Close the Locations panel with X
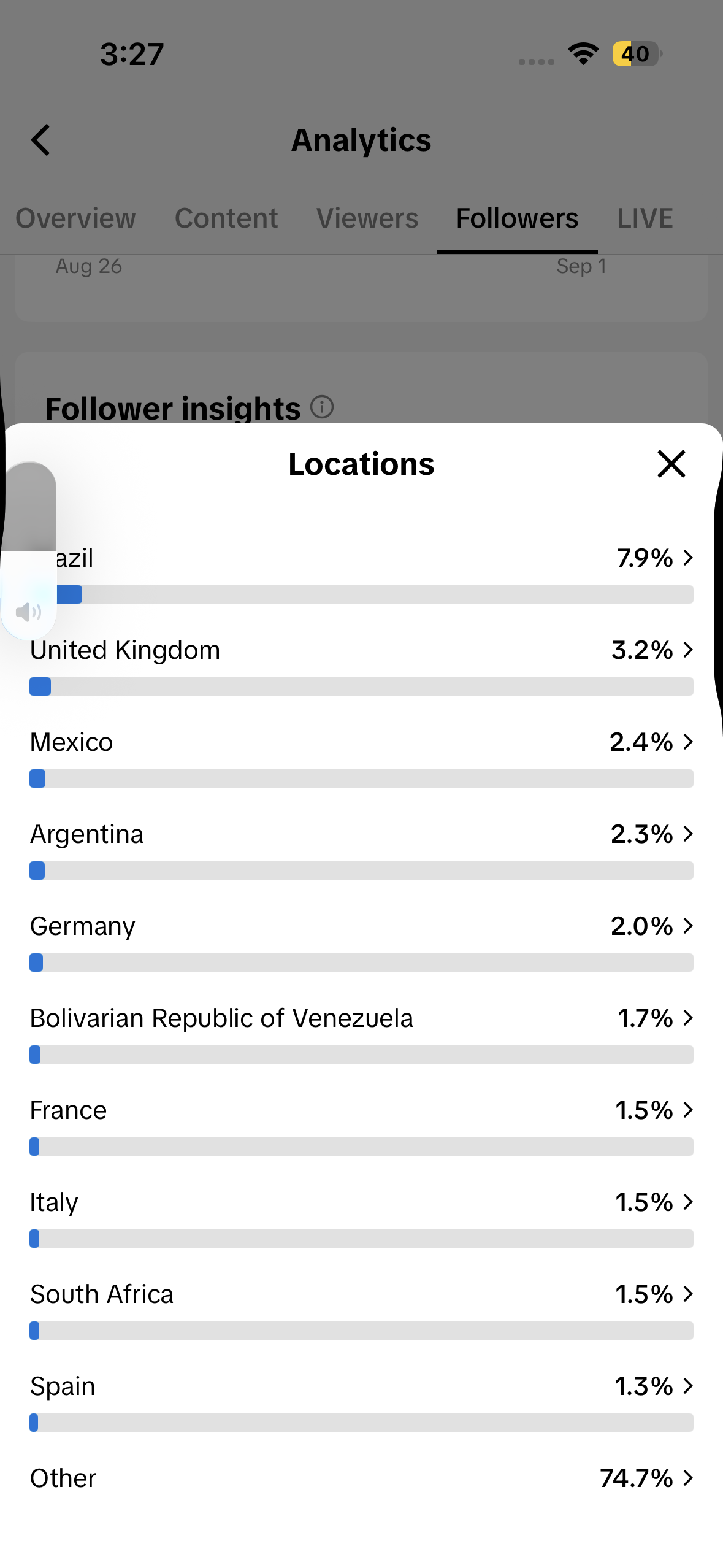The image size is (723, 1568). click(671, 464)
